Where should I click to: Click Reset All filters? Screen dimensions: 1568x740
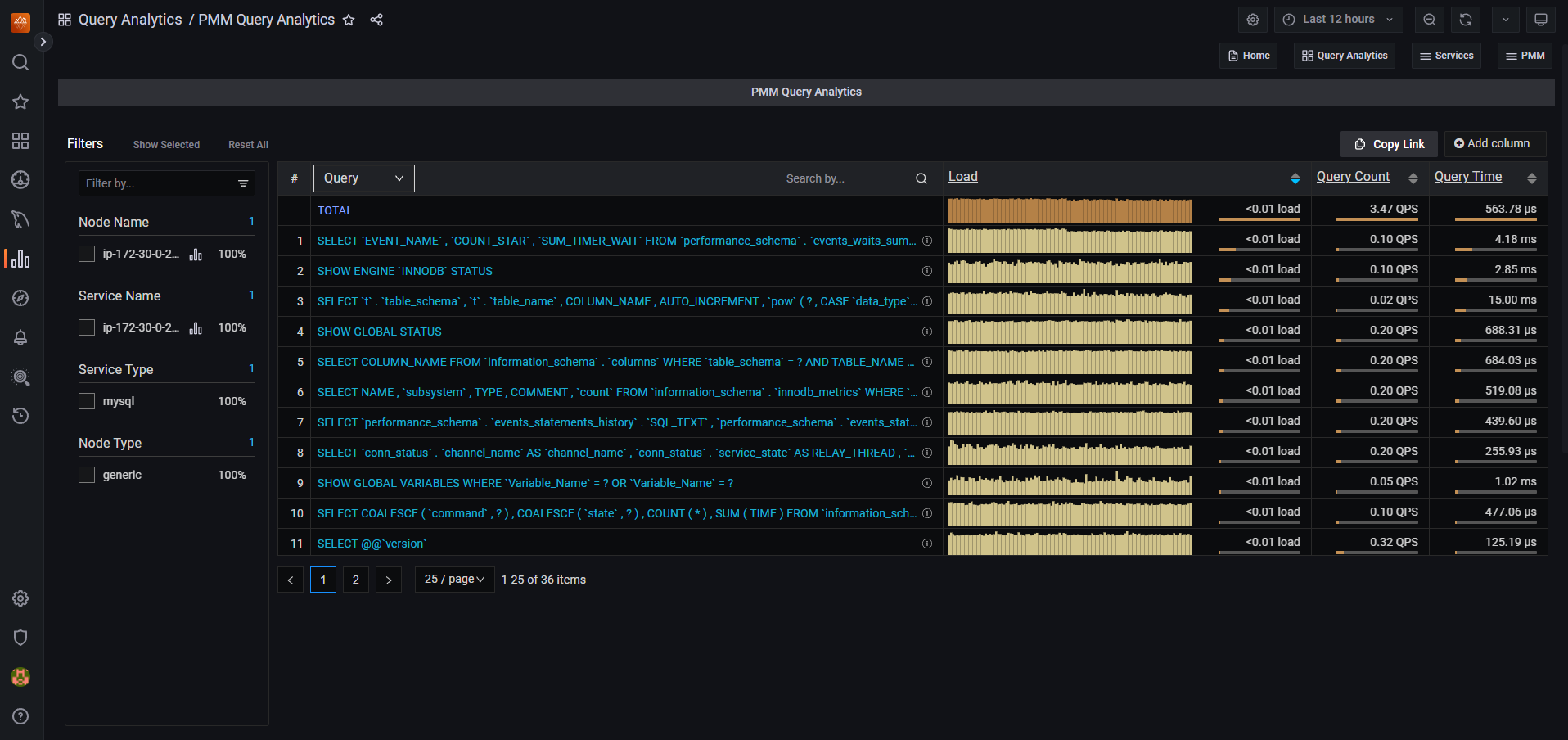click(x=248, y=145)
